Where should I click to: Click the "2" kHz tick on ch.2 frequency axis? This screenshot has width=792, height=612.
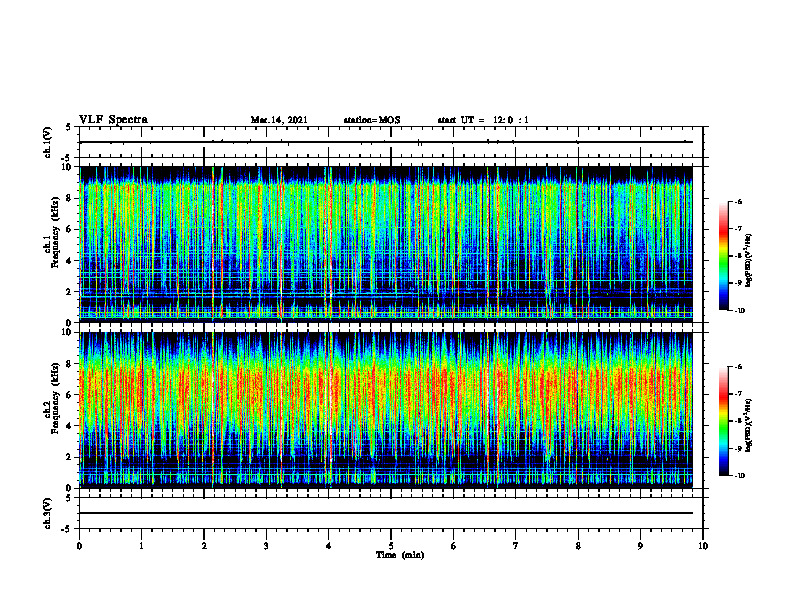point(70,457)
